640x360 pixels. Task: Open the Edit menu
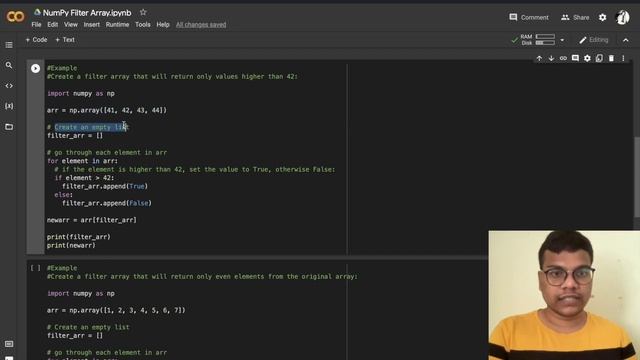coord(53,24)
